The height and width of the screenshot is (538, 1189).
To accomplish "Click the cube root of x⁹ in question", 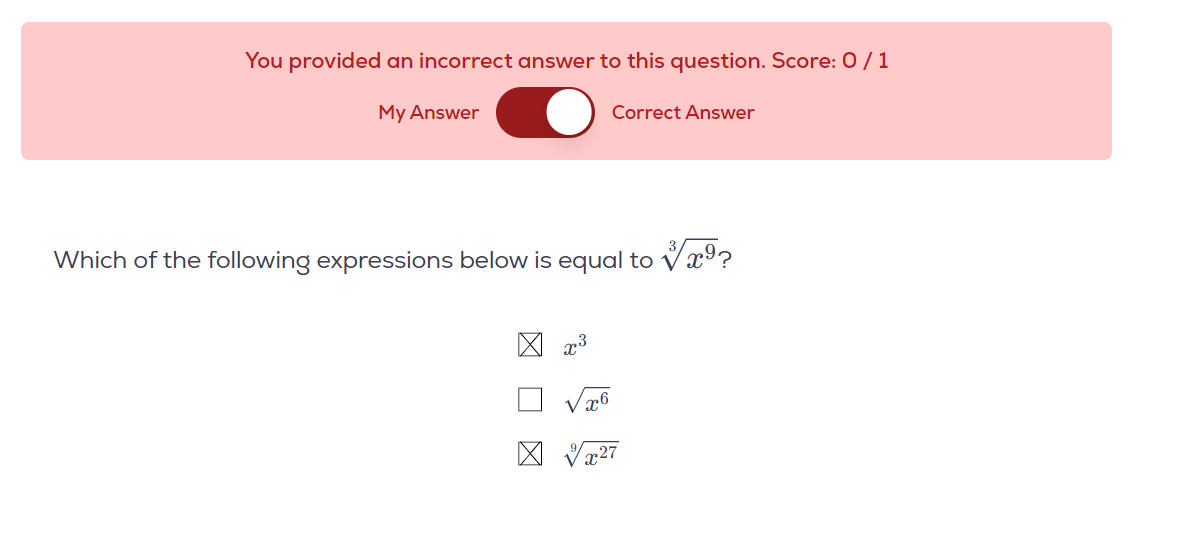I will 689,258.
